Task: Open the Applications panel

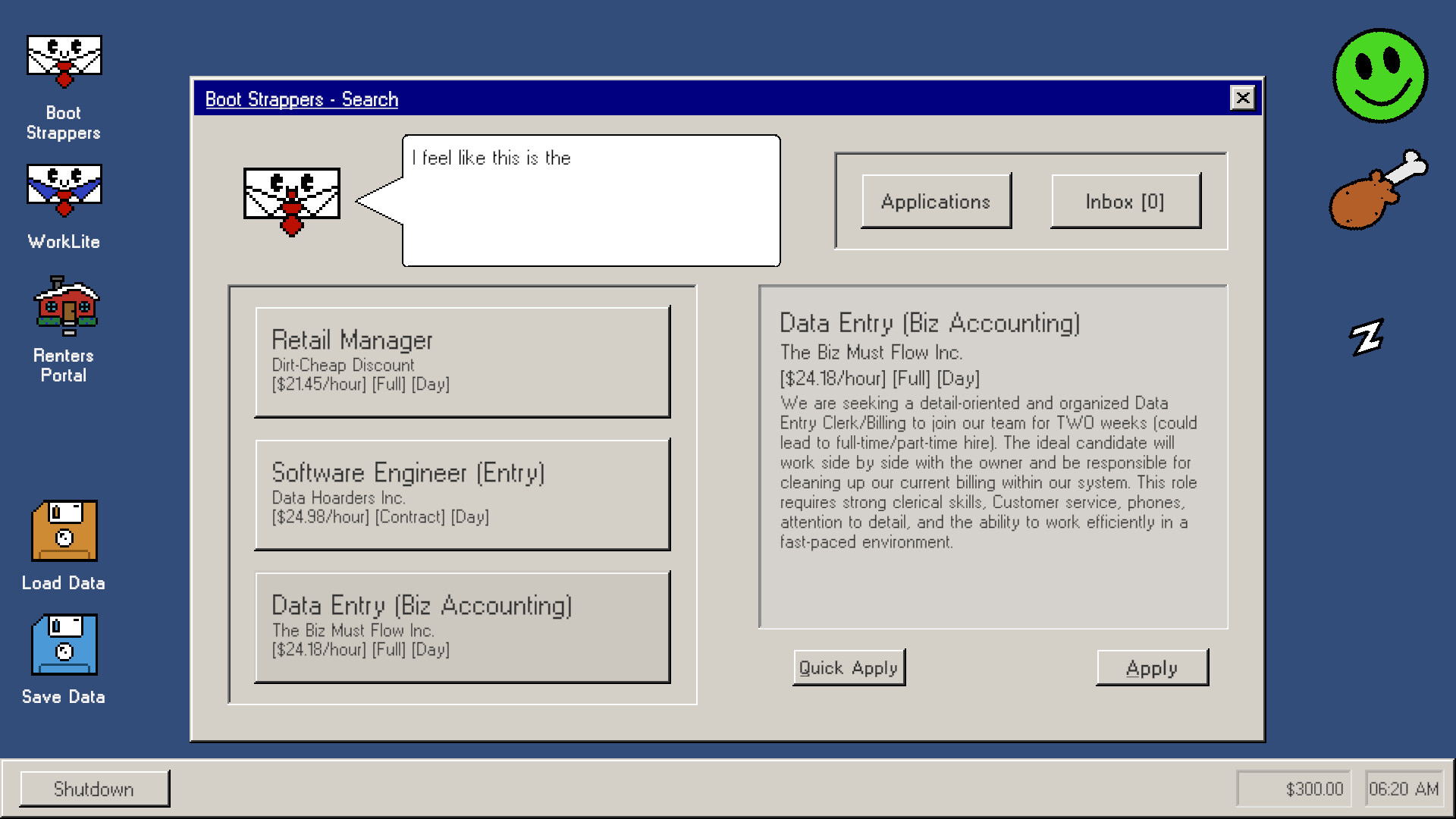Action: click(936, 201)
